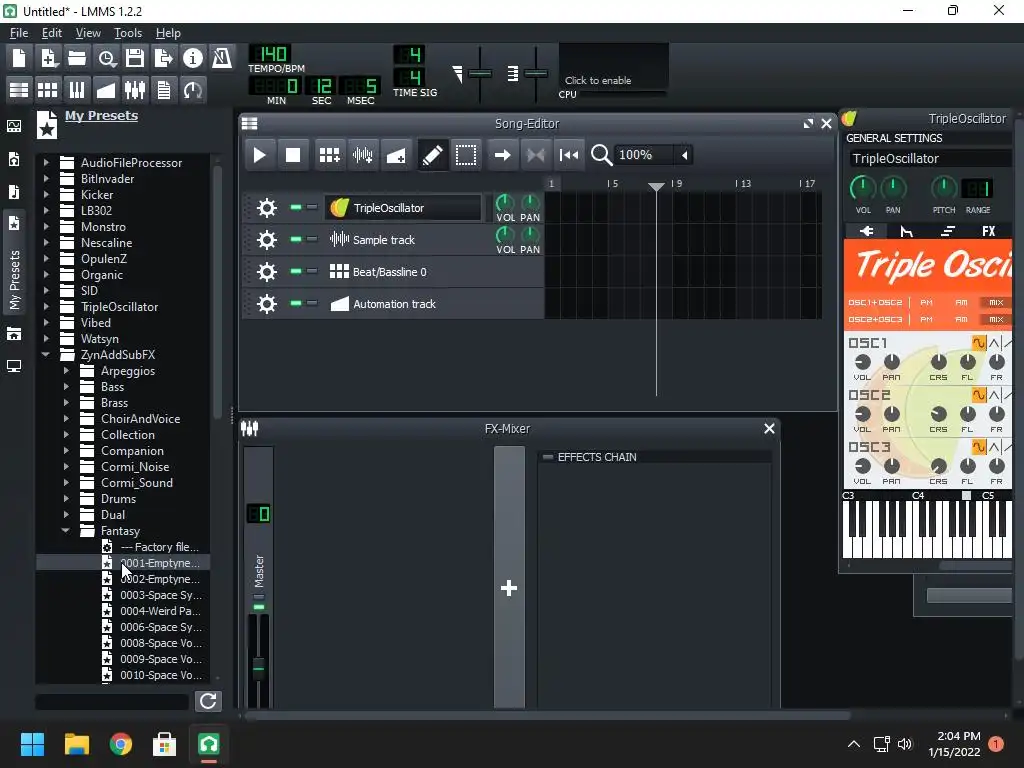The height and width of the screenshot is (768, 1024).
Task: Mute the Automation track
Action: tap(296, 303)
